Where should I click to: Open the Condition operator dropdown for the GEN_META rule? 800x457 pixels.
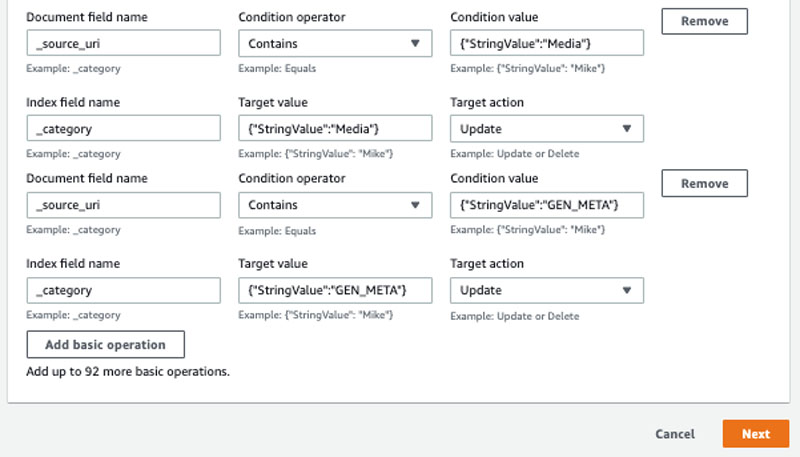tap(335, 205)
